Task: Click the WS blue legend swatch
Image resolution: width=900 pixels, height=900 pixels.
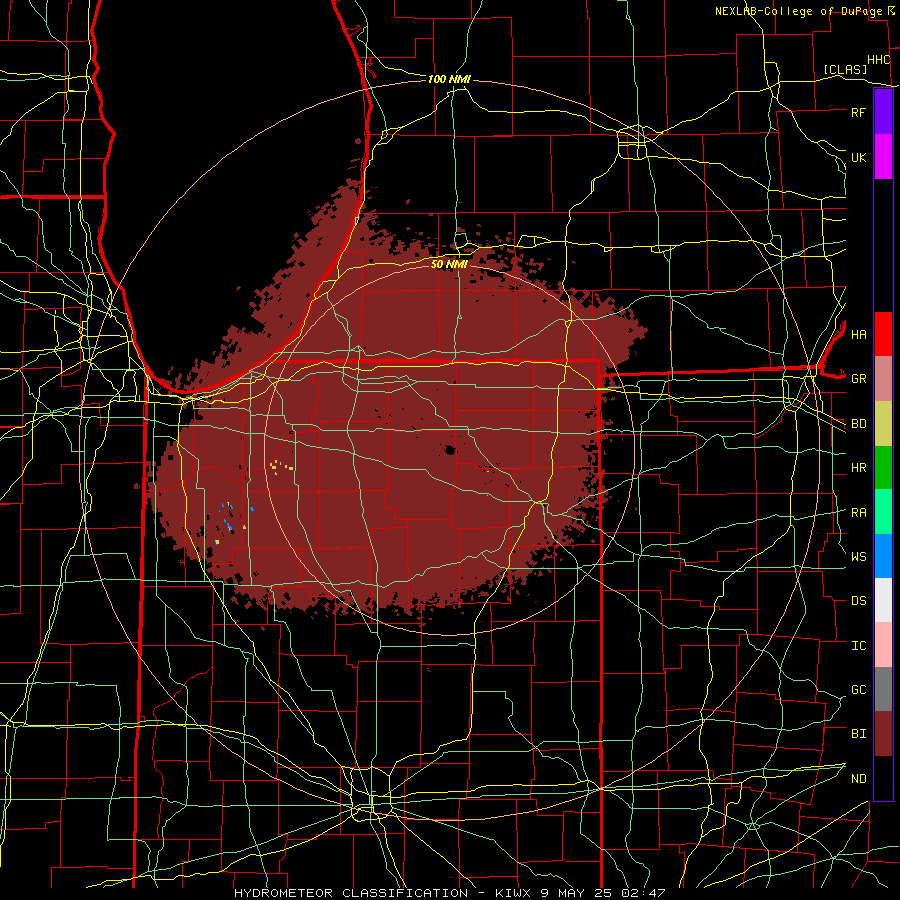Action: pos(883,556)
